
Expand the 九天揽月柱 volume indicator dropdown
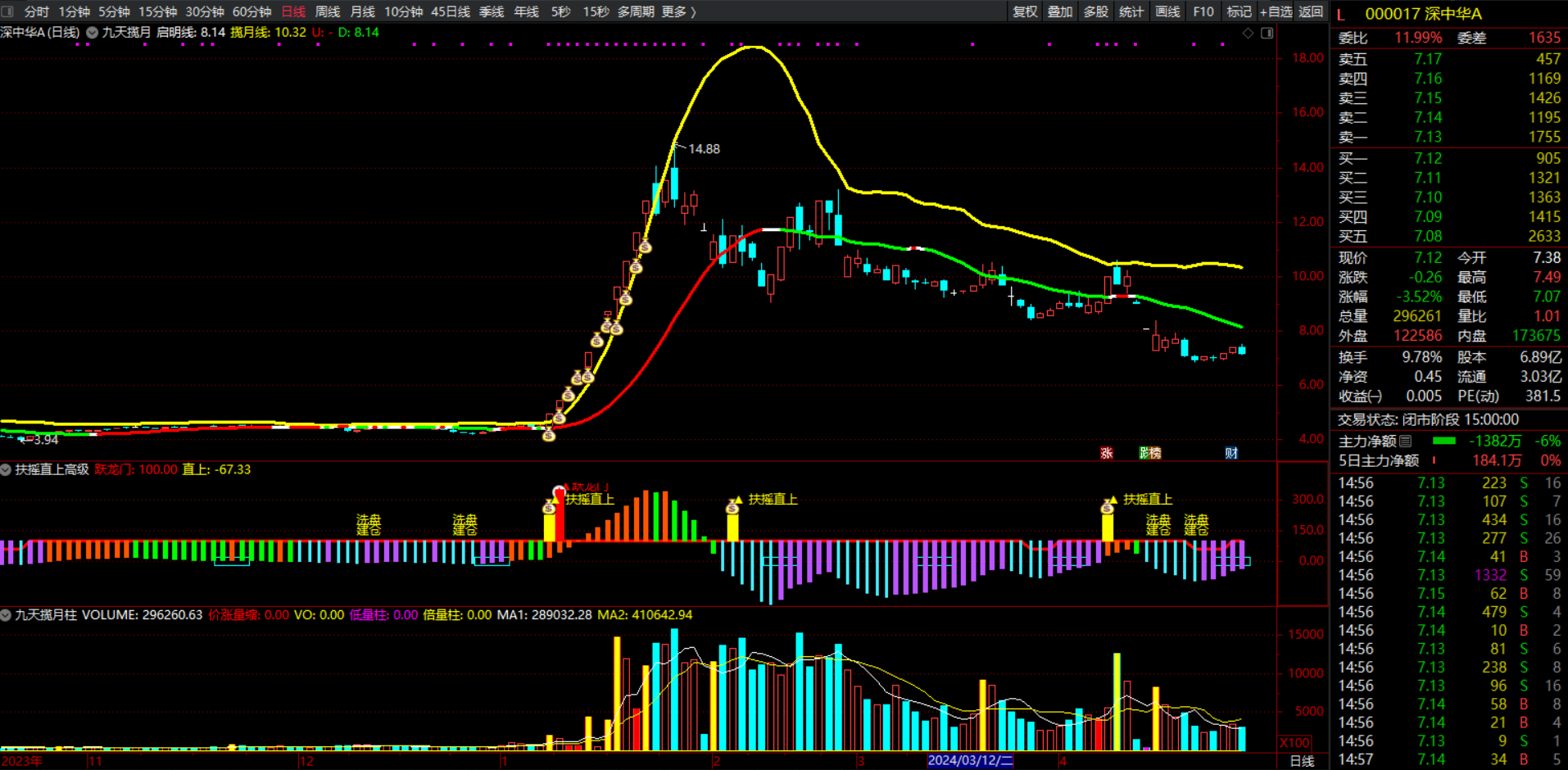click(6, 614)
